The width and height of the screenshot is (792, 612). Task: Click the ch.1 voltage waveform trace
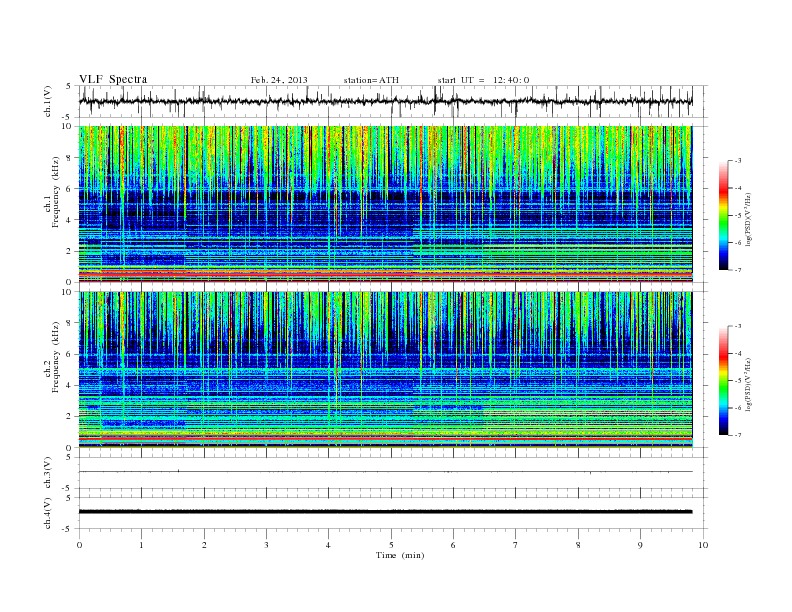[x=385, y=101]
